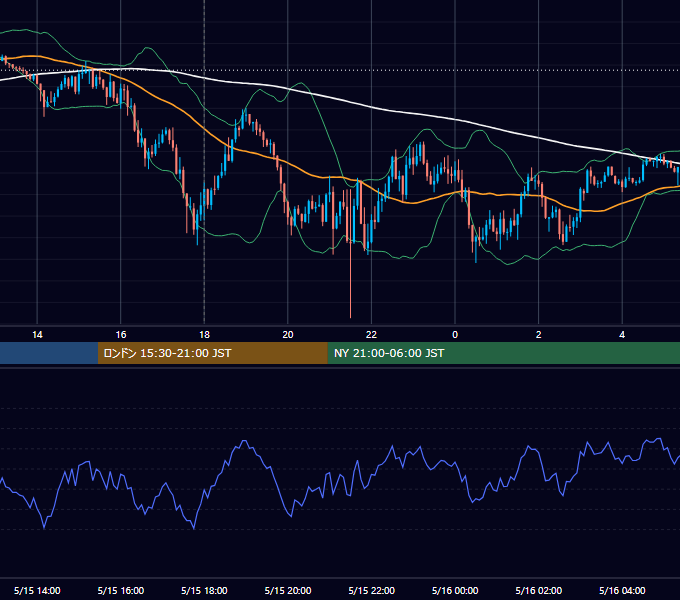Click the 5/15 16:00 date label

click(121, 590)
